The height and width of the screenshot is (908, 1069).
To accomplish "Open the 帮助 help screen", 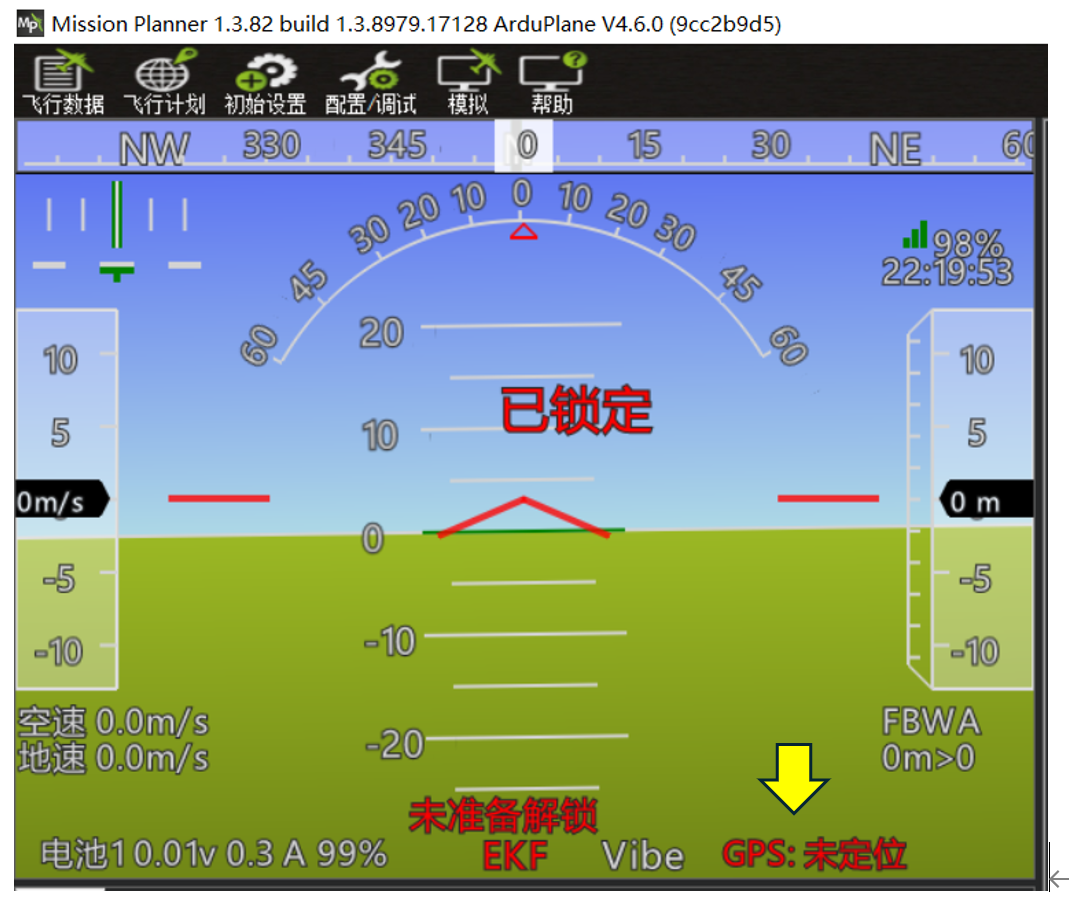I will tap(551, 84).
